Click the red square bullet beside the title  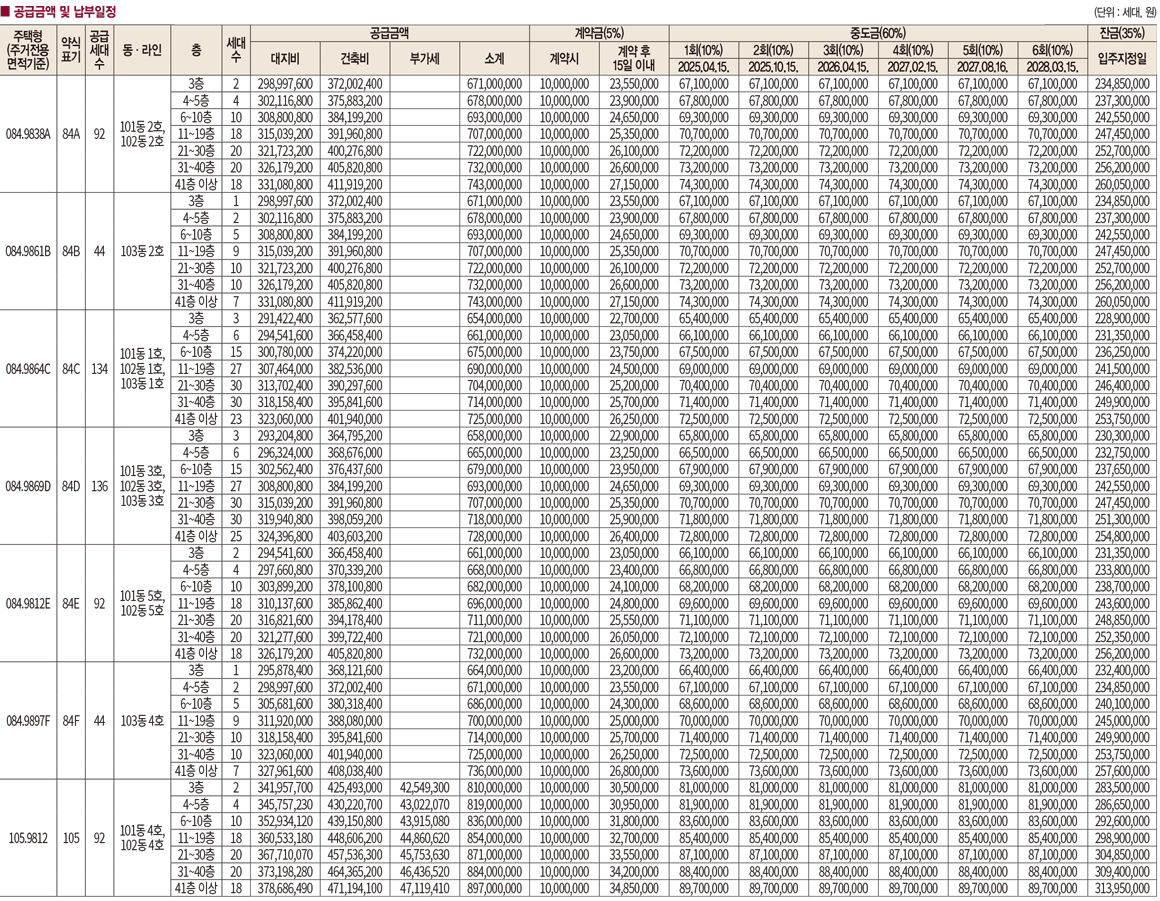6,12
